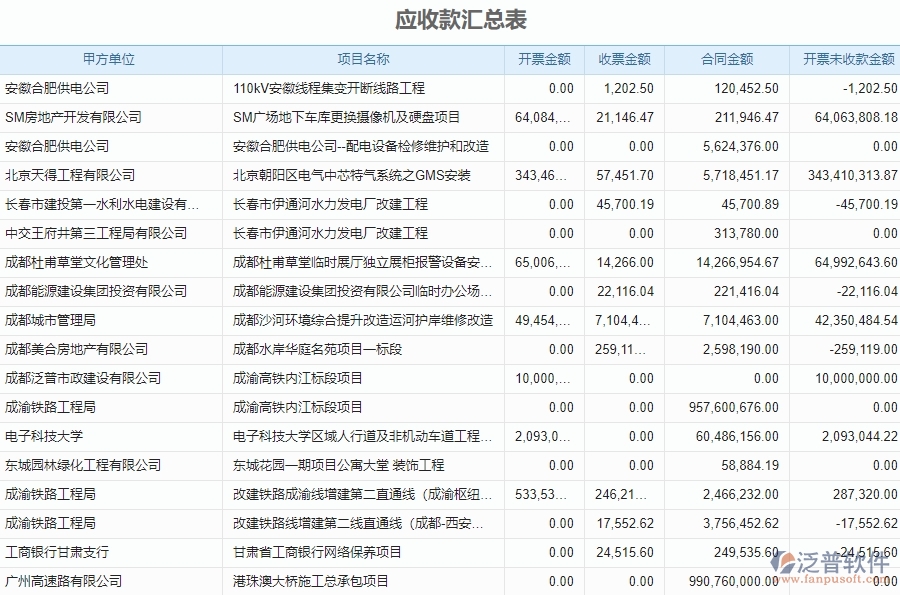The width and height of the screenshot is (900, 595).
Task: Sort by the 开票未收款金额 column header
Action: 847,59
